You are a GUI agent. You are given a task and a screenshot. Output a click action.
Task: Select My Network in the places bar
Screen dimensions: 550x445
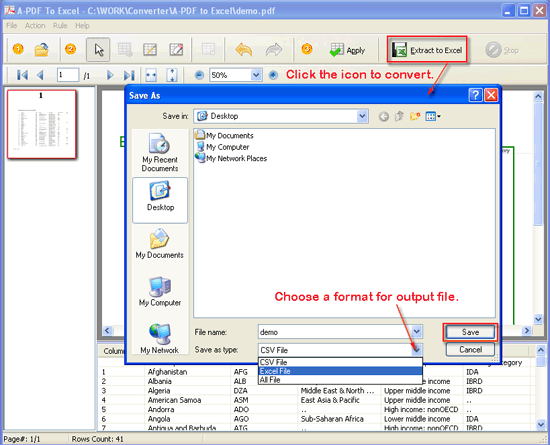point(160,338)
